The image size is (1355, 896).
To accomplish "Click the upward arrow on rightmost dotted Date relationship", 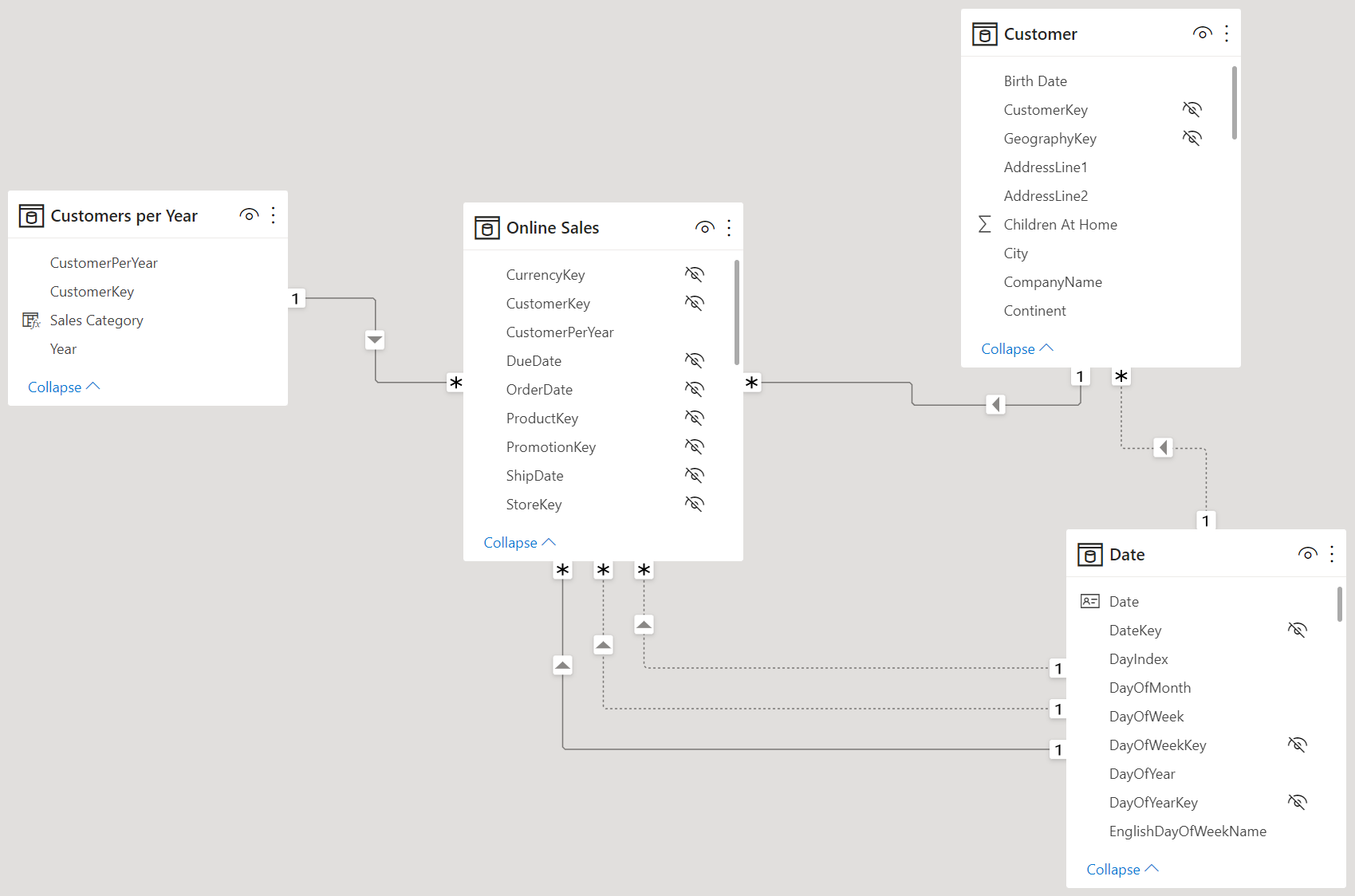I will 644,625.
